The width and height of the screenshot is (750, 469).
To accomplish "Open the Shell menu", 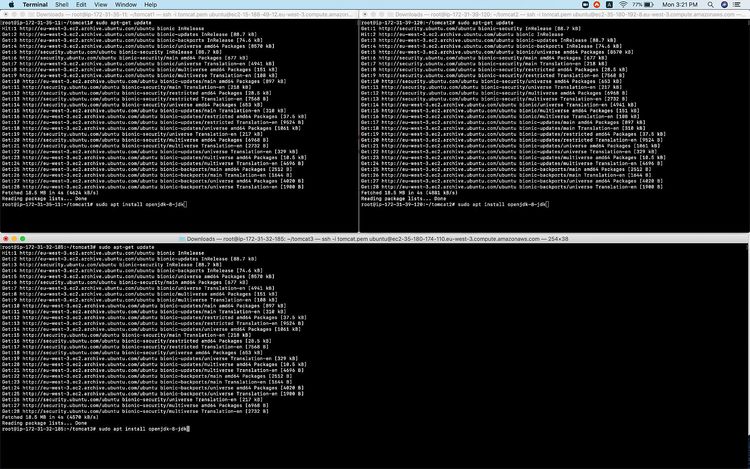I will click(62, 4).
